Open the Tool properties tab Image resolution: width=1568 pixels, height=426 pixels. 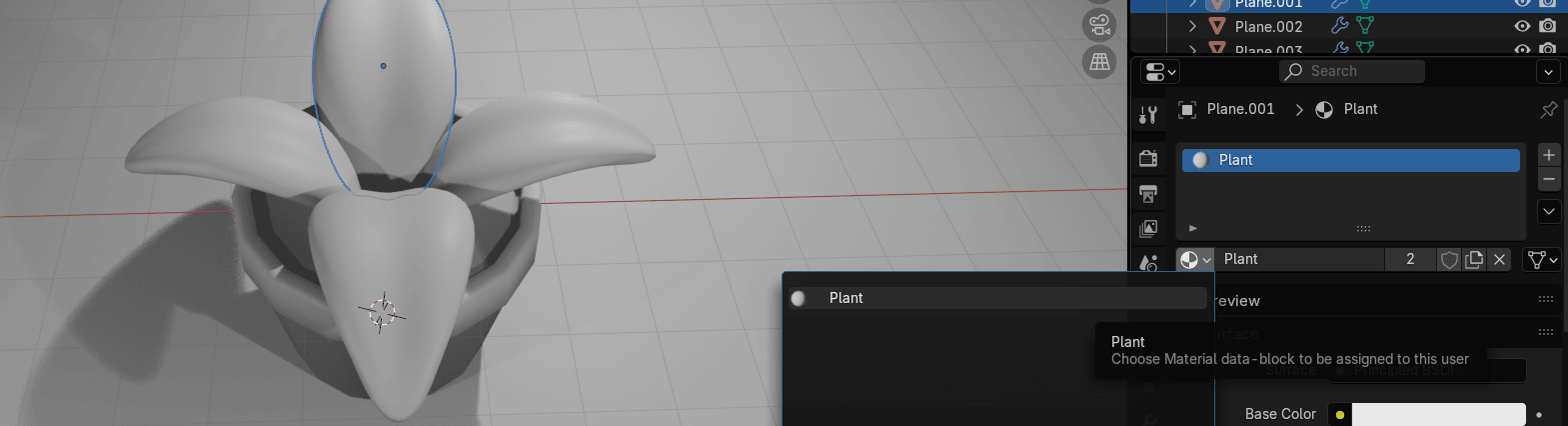click(1148, 115)
